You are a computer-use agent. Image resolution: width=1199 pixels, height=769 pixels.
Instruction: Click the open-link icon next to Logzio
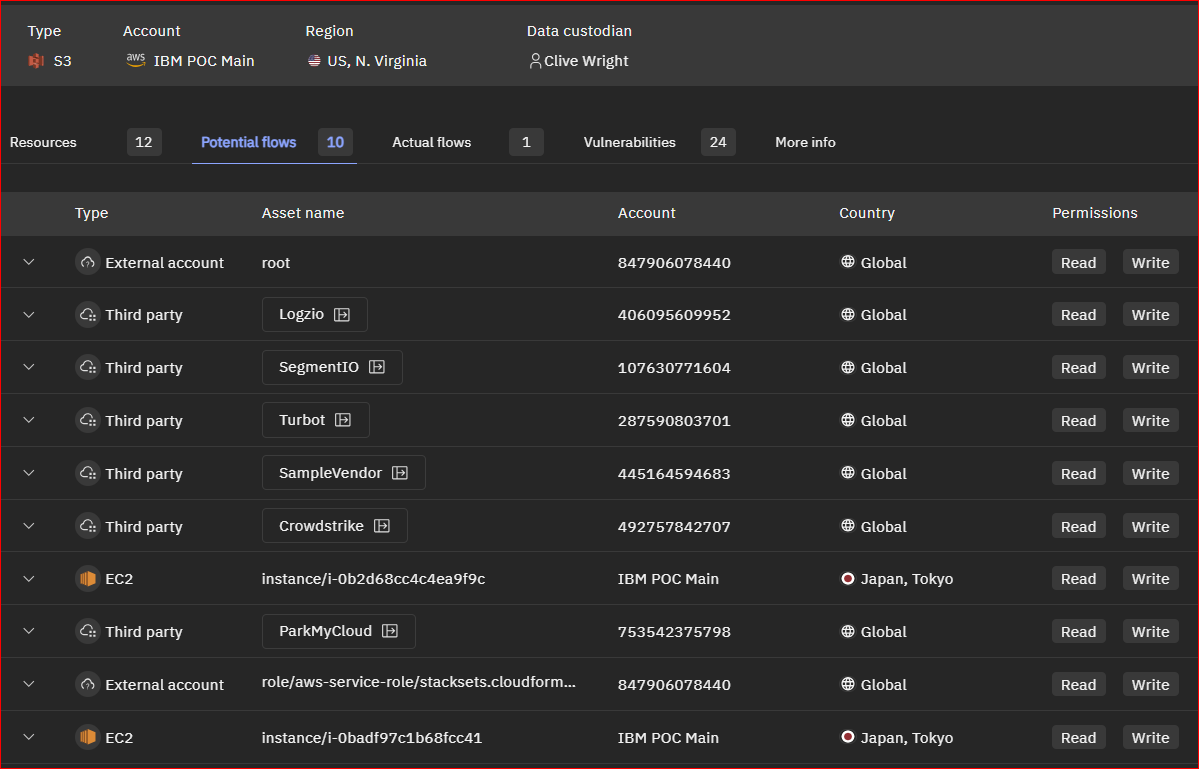coord(342,315)
